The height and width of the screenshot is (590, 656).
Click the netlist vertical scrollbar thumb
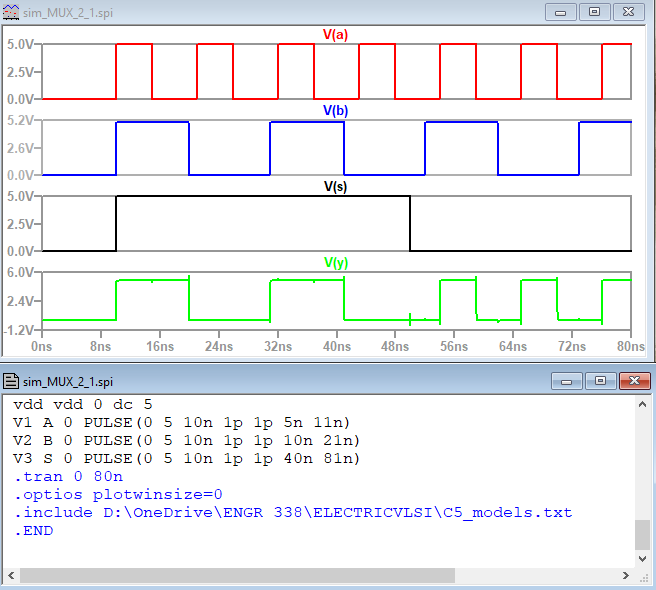pos(642,535)
